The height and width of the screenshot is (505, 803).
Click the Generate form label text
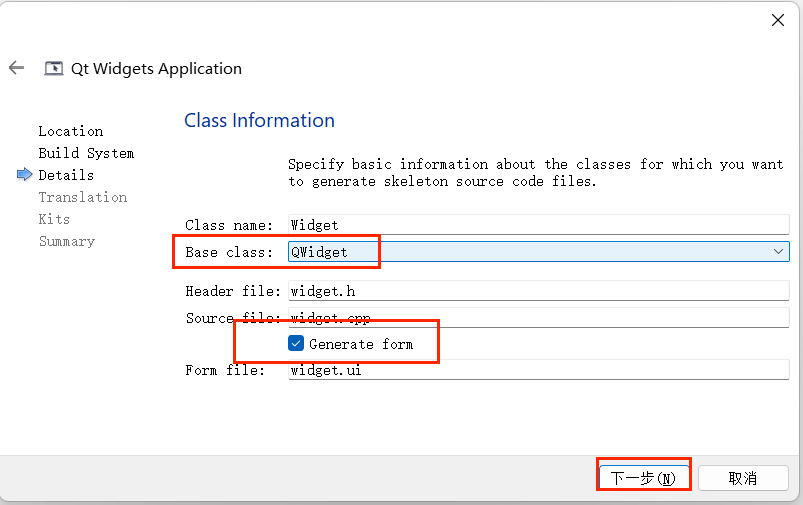pos(361,344)
